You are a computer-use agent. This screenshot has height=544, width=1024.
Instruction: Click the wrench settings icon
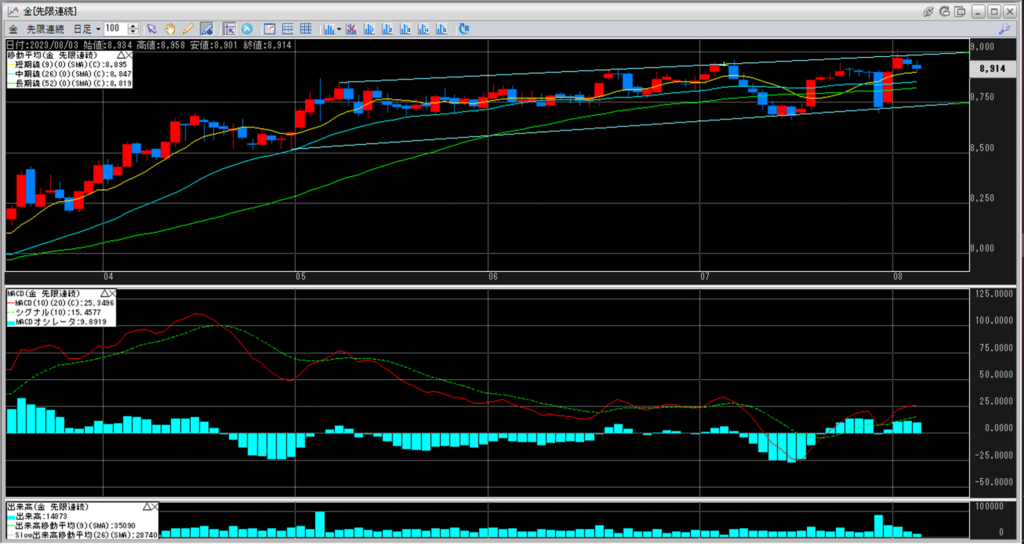coord(1003,29)
